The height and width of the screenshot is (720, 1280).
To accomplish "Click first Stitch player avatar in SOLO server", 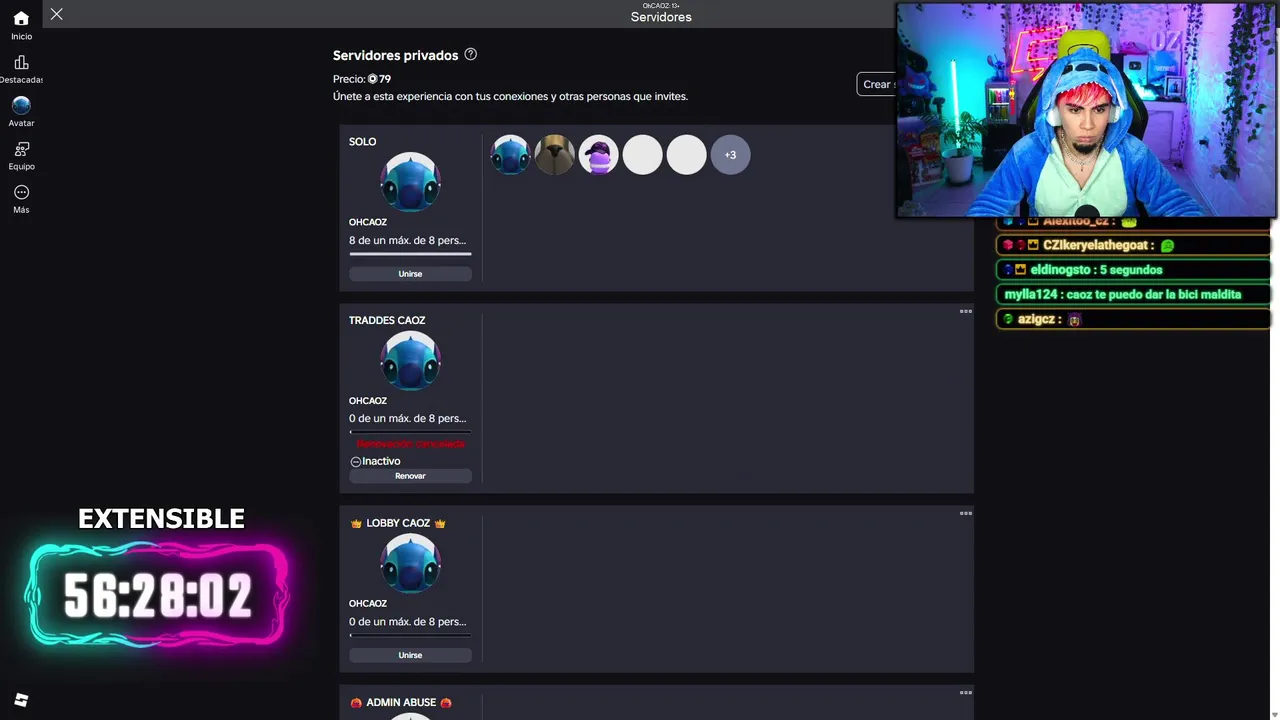I will point(510,155).
